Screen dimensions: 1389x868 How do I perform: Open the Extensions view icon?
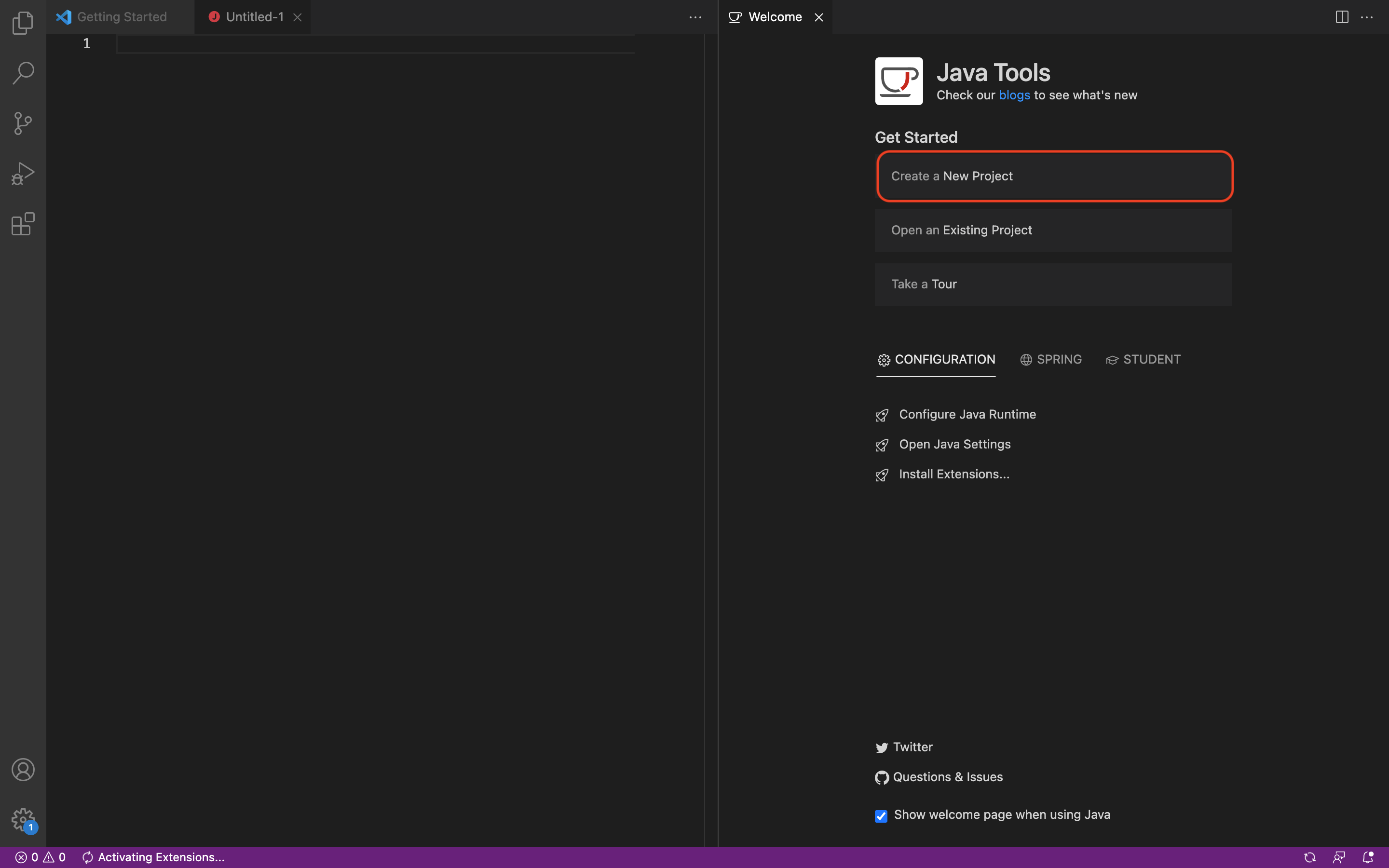pos(23,224)
